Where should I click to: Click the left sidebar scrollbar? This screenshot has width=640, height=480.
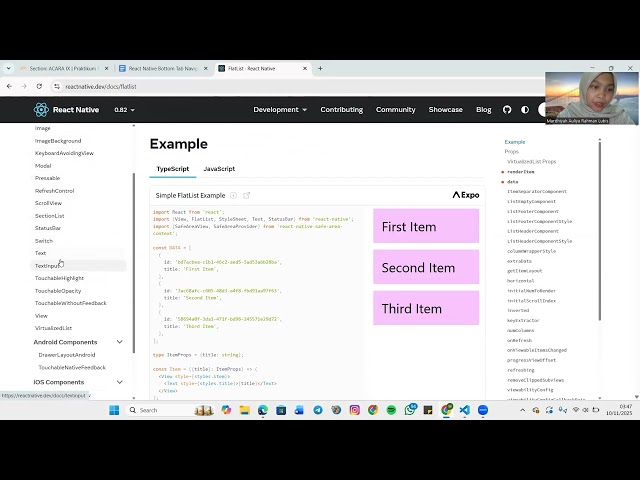click(134, 263)
